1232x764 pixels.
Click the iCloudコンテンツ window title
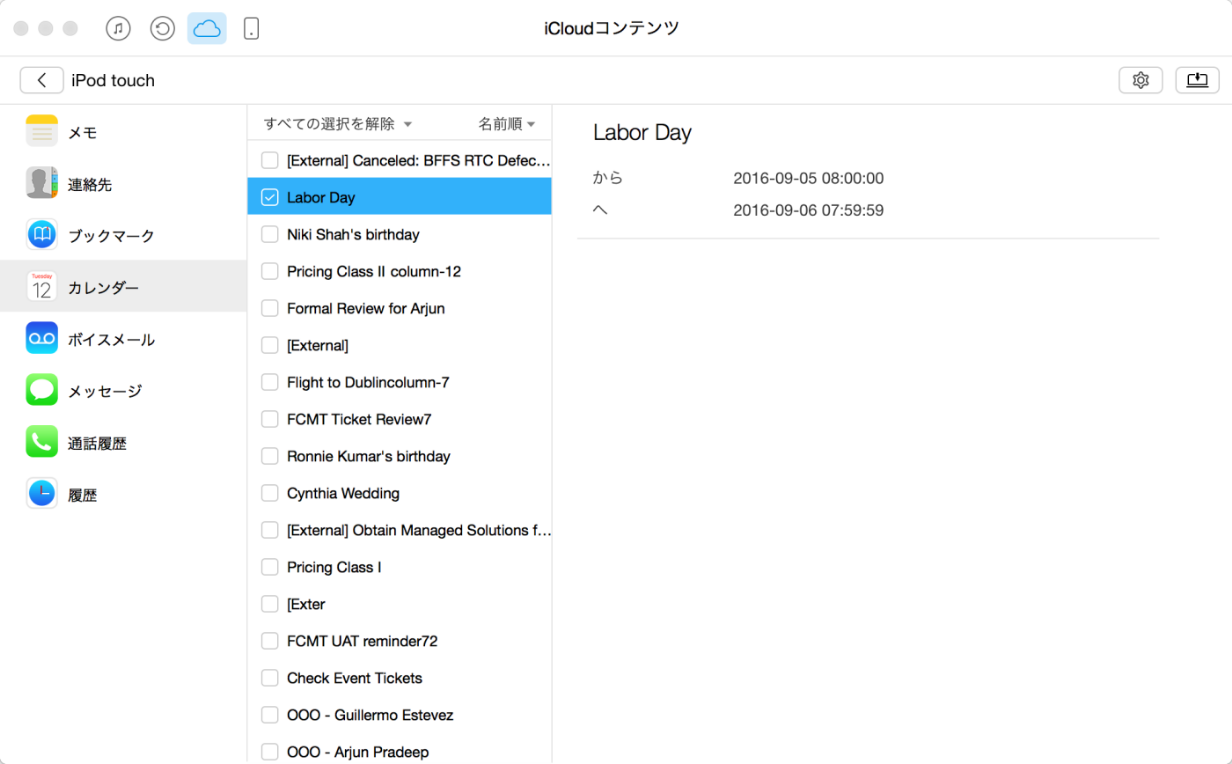point(612,29)
